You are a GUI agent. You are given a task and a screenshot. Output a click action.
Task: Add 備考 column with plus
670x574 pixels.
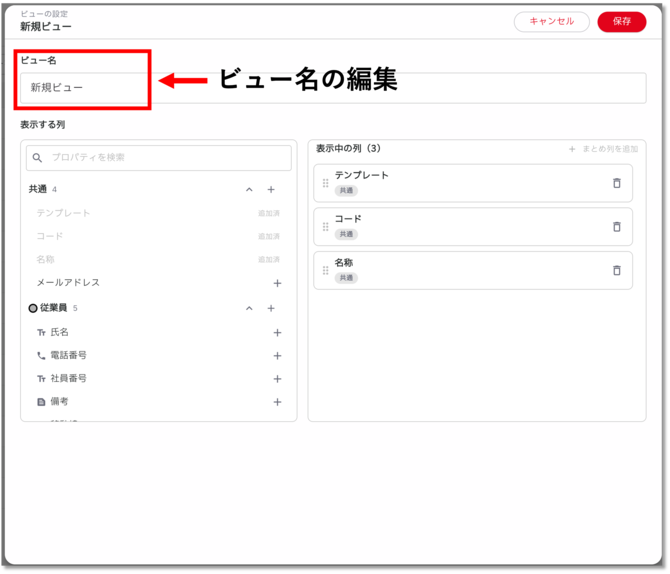(277, 402)
